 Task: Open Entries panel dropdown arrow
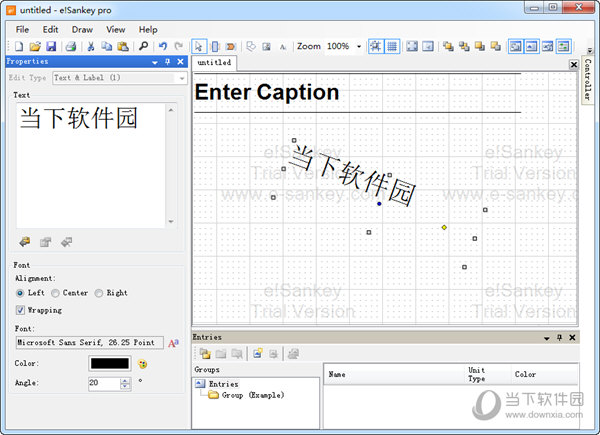pyautogui.click(x=546, y=338)
